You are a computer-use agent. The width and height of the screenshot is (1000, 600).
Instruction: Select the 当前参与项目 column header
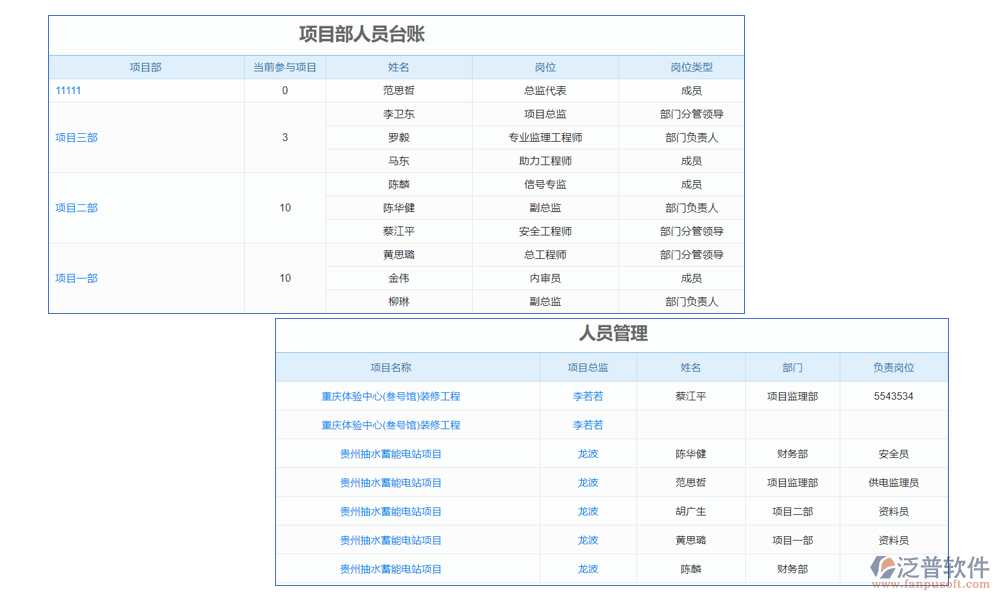[x=284, y=67]
